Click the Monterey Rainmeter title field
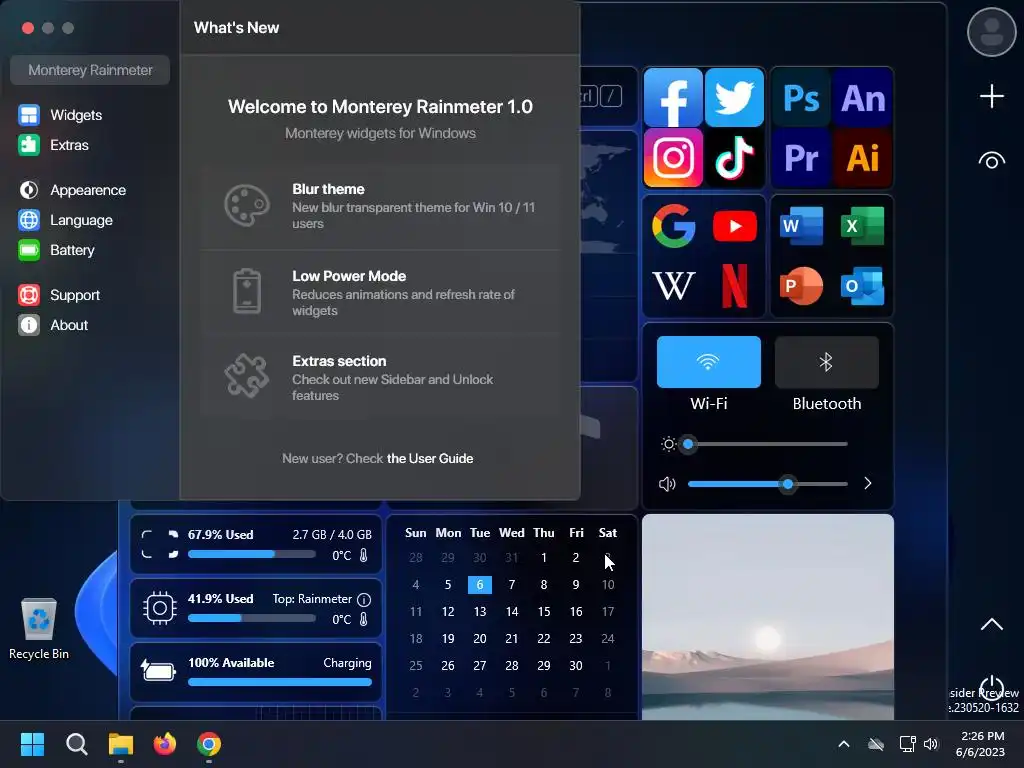1024x768 pixels. click(x=90, y=70)
